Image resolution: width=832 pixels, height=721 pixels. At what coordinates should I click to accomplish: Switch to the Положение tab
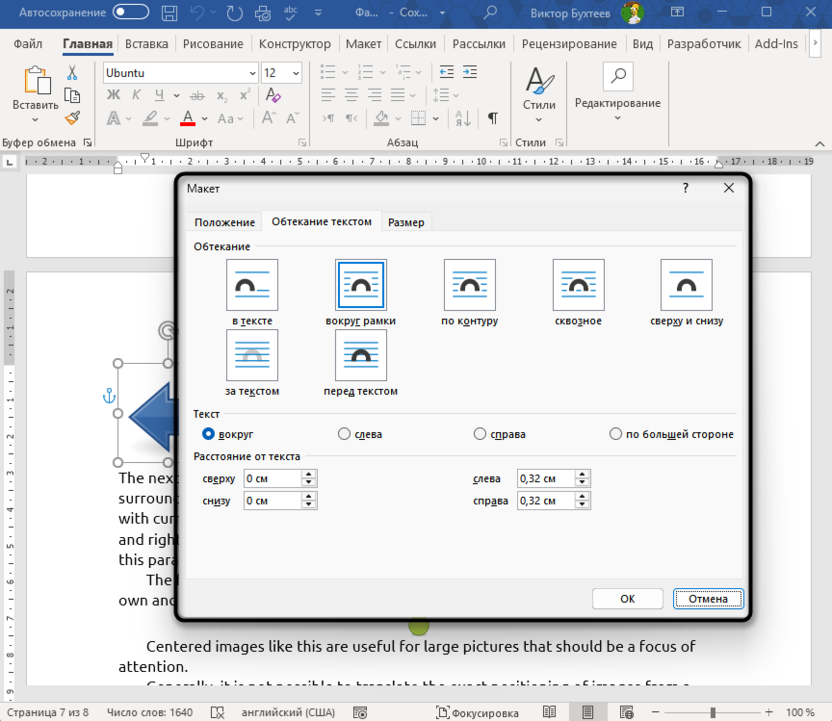point(225,222)
